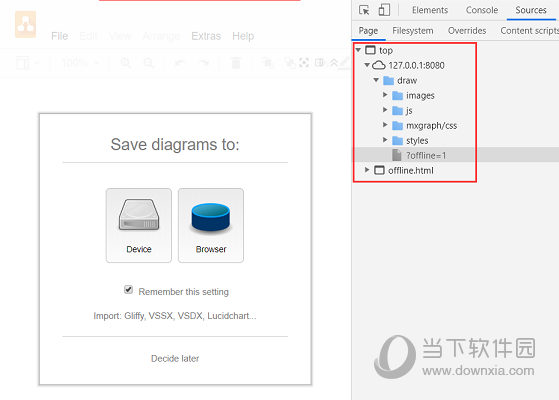The image size is (559, 400).
Task: Click the undo arrow icon
Action: click(180, 63)
